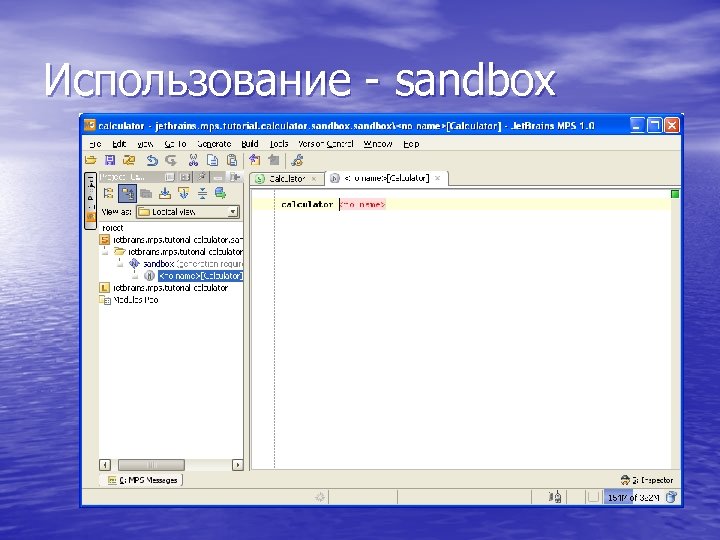Viewport: 720px width, 540px height.
Task: Click the Collapse All icon in project pane
Action: [x=202, y=193]
